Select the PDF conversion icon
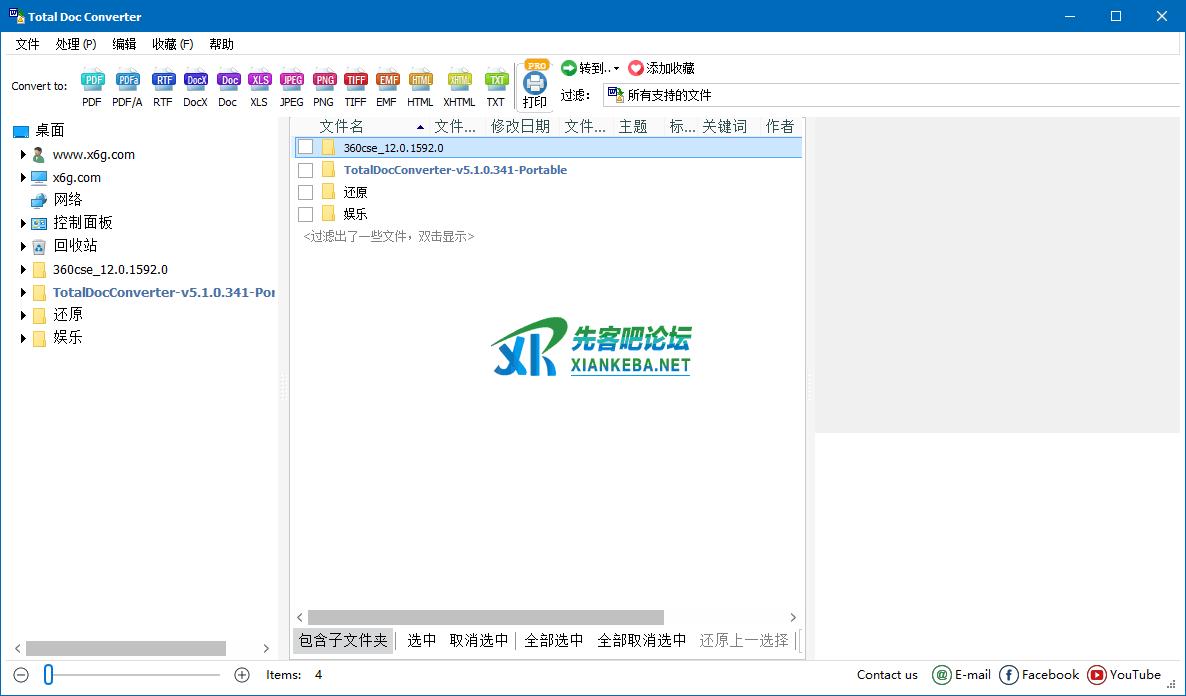 pyautogui.click(x=92, y=81)
